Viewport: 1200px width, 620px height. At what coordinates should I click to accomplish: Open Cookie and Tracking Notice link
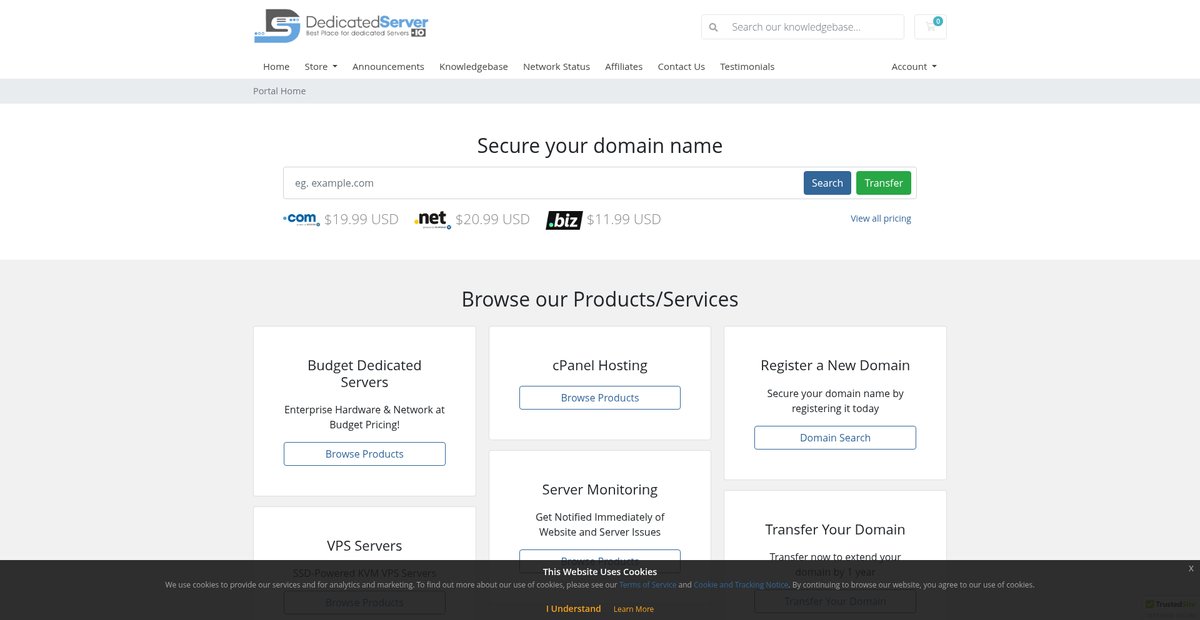point(741,585)
